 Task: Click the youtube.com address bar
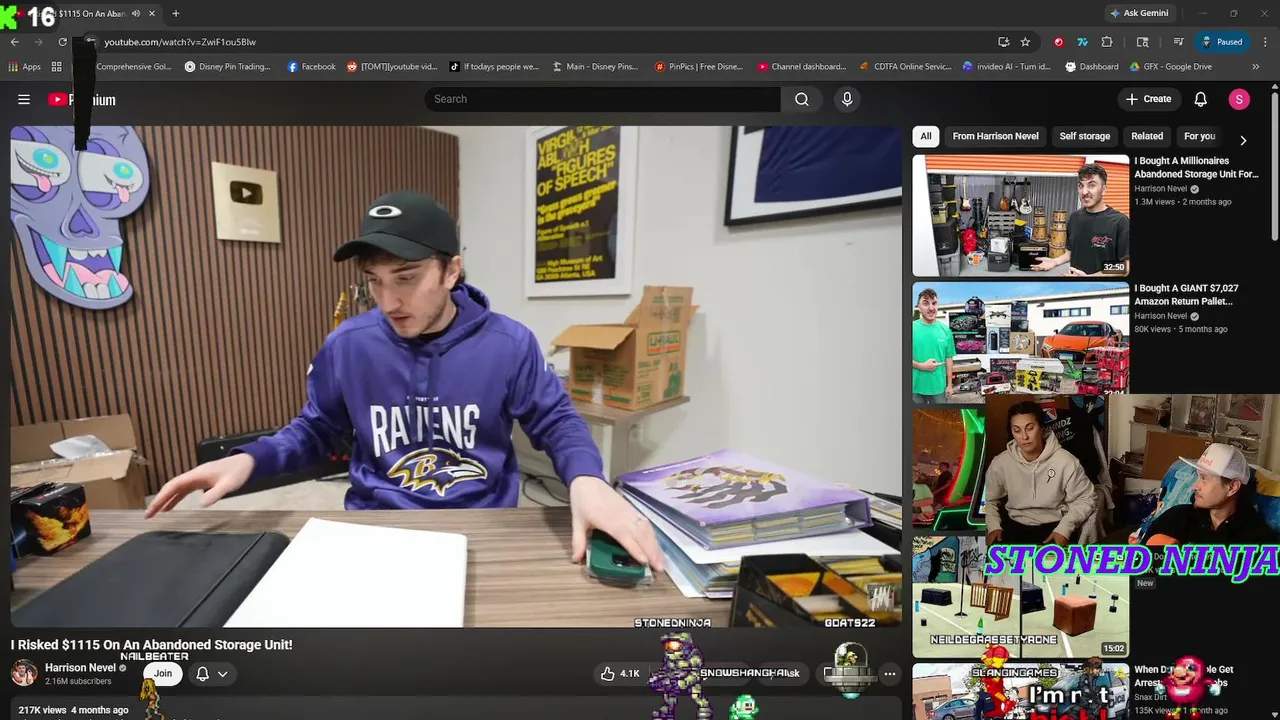(540, 42)
